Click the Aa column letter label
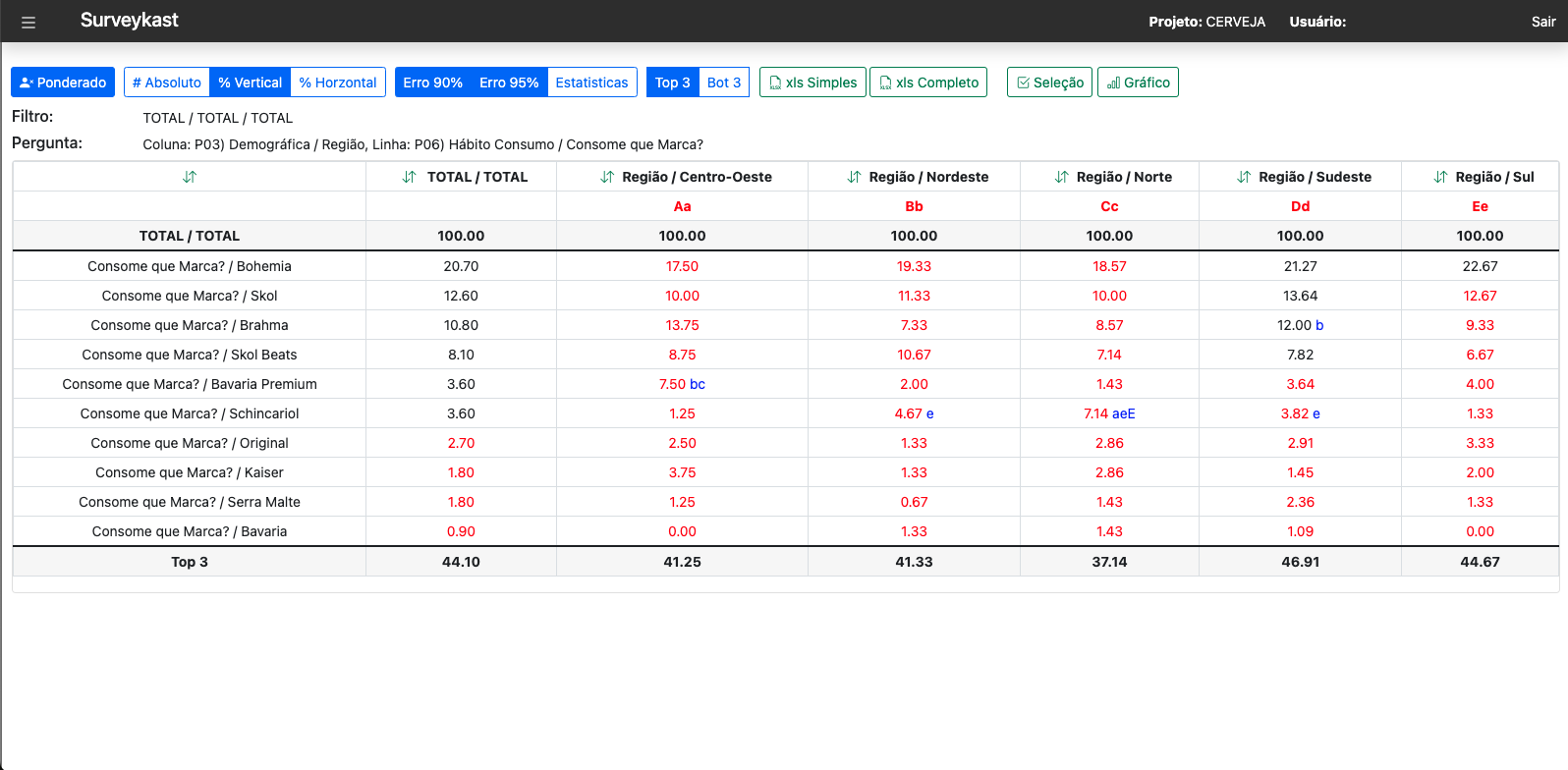 point(682,206)
